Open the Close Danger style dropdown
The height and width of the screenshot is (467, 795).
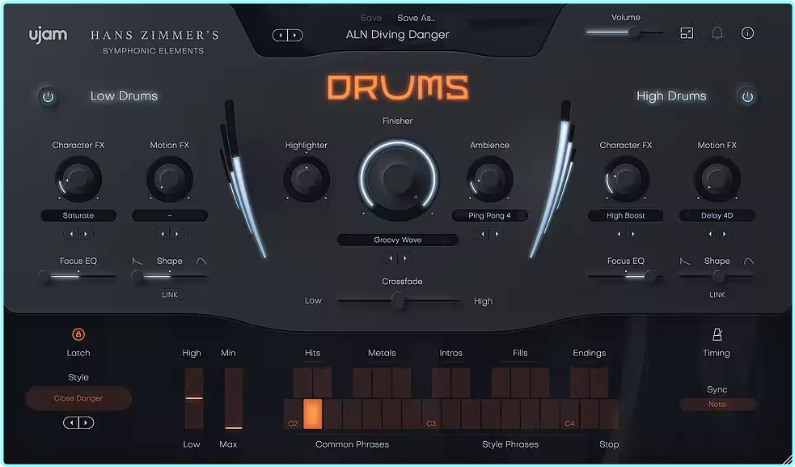tap(78, 399)
